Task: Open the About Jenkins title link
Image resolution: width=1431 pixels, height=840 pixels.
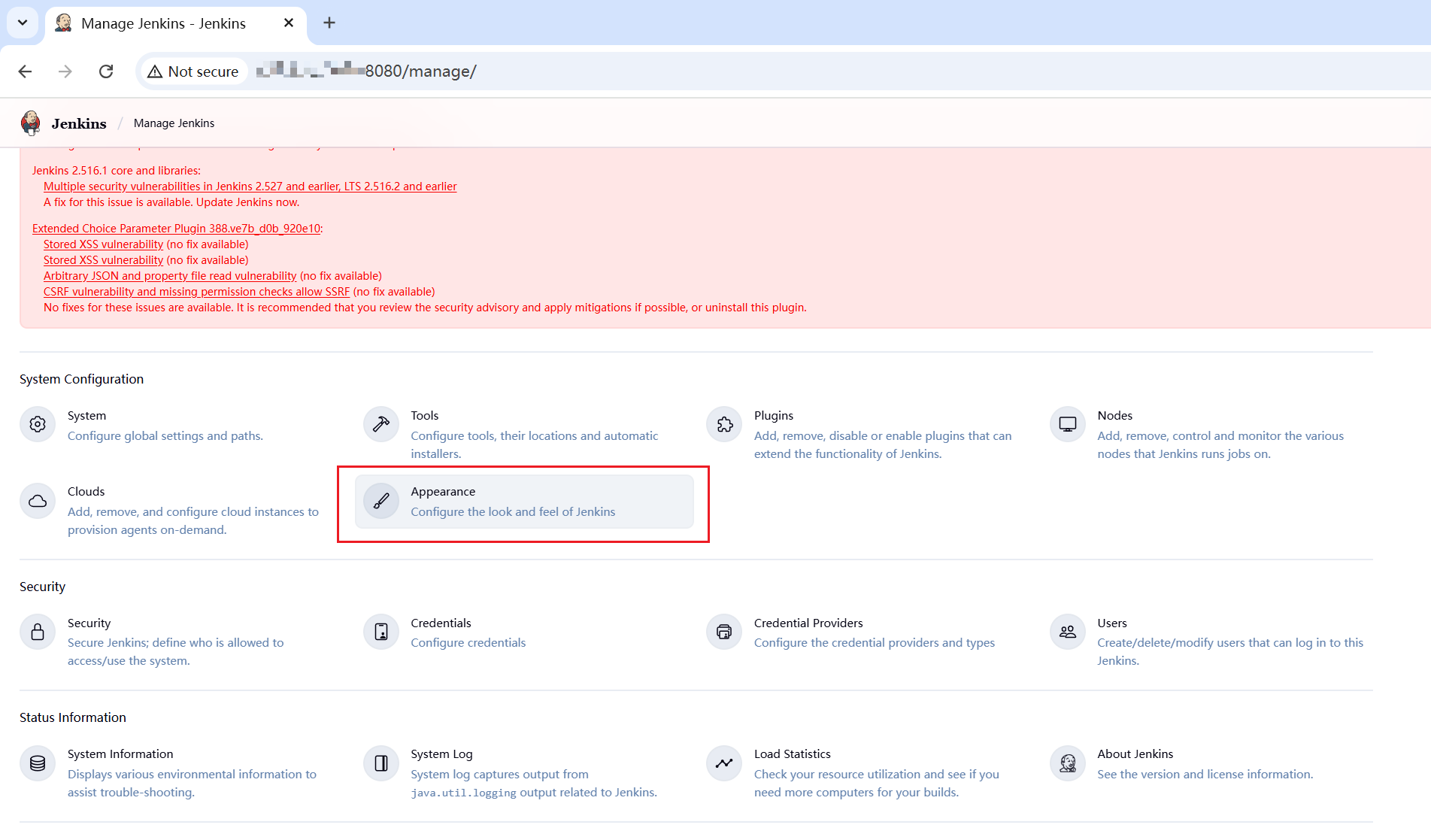Action: tap(1135, 754)
